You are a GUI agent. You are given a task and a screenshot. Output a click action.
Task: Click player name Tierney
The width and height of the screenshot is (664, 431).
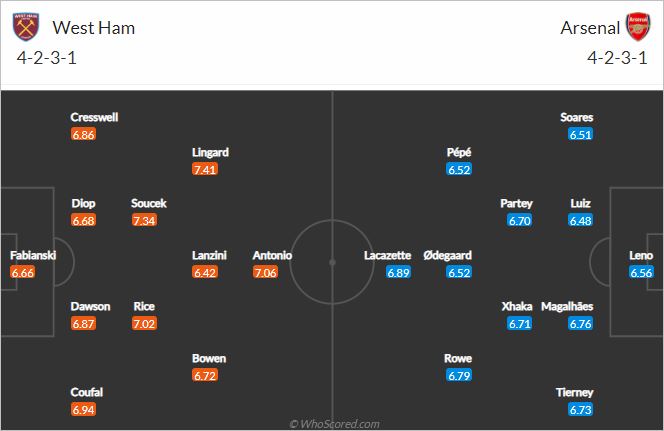pos(575,392)
